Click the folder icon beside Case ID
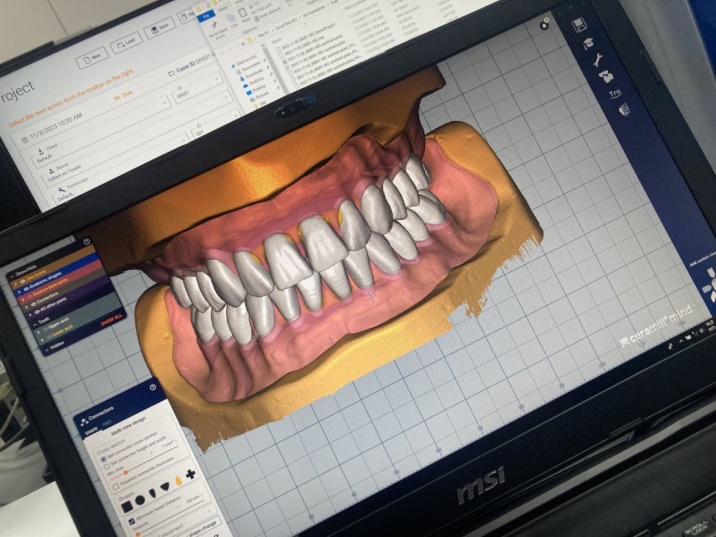The width and height of the screenshot is (716, 537). pyautogui.click(x=171, y=73)
